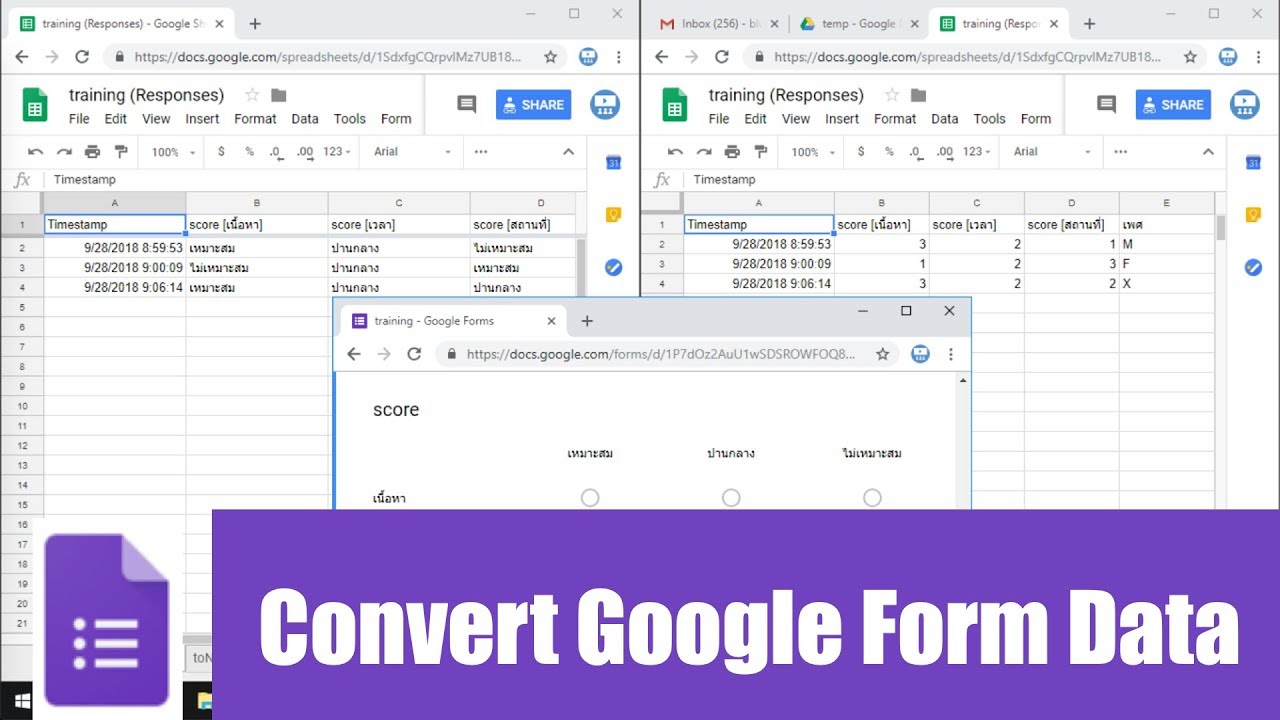Reload page in Google Forms window
1280x720 pixels.
414,354
